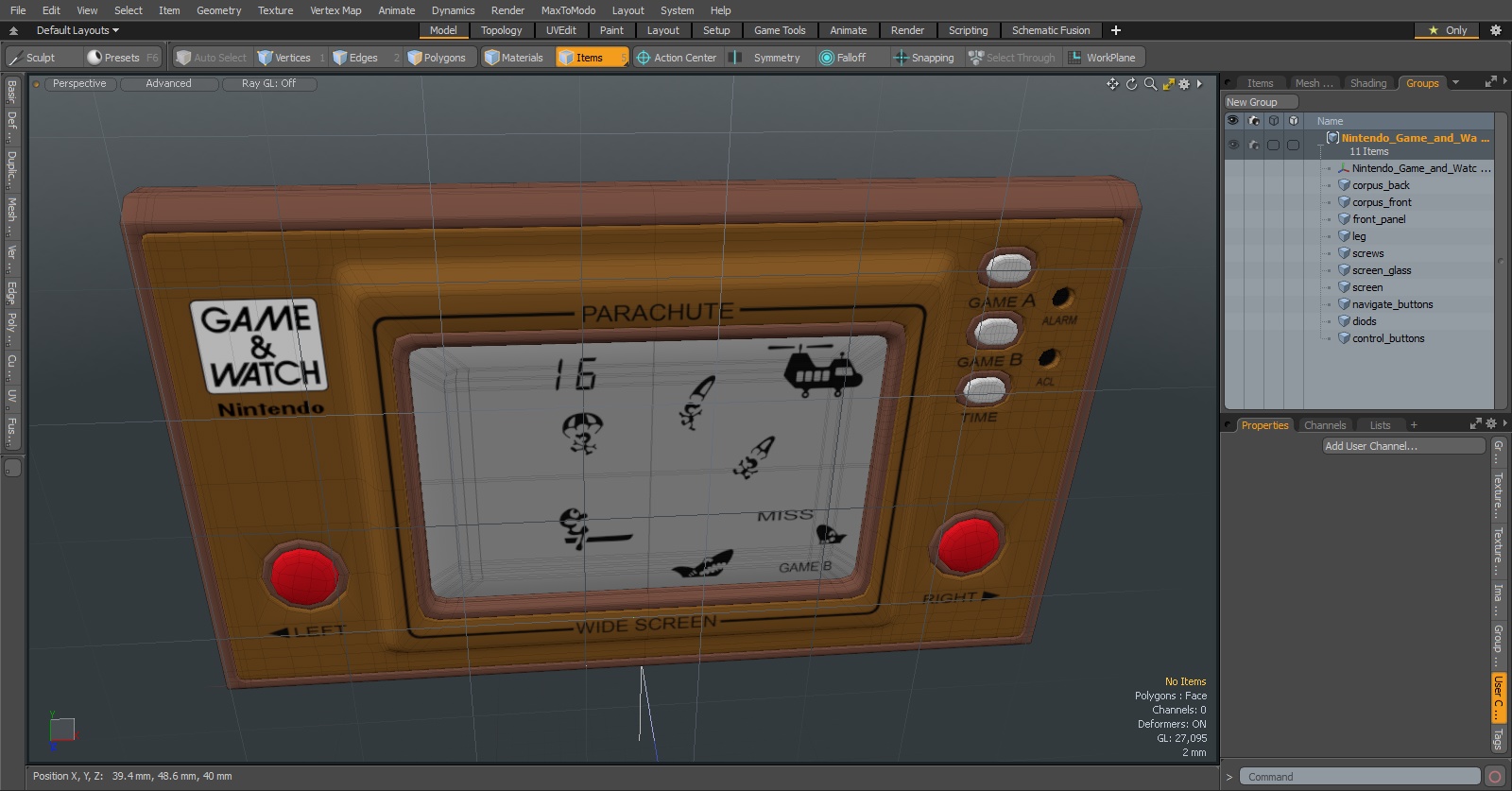Viewport: 1512px width, 791px height.
Task: Click the axis orientation gizmo in viewport
Action: point(61,730)
